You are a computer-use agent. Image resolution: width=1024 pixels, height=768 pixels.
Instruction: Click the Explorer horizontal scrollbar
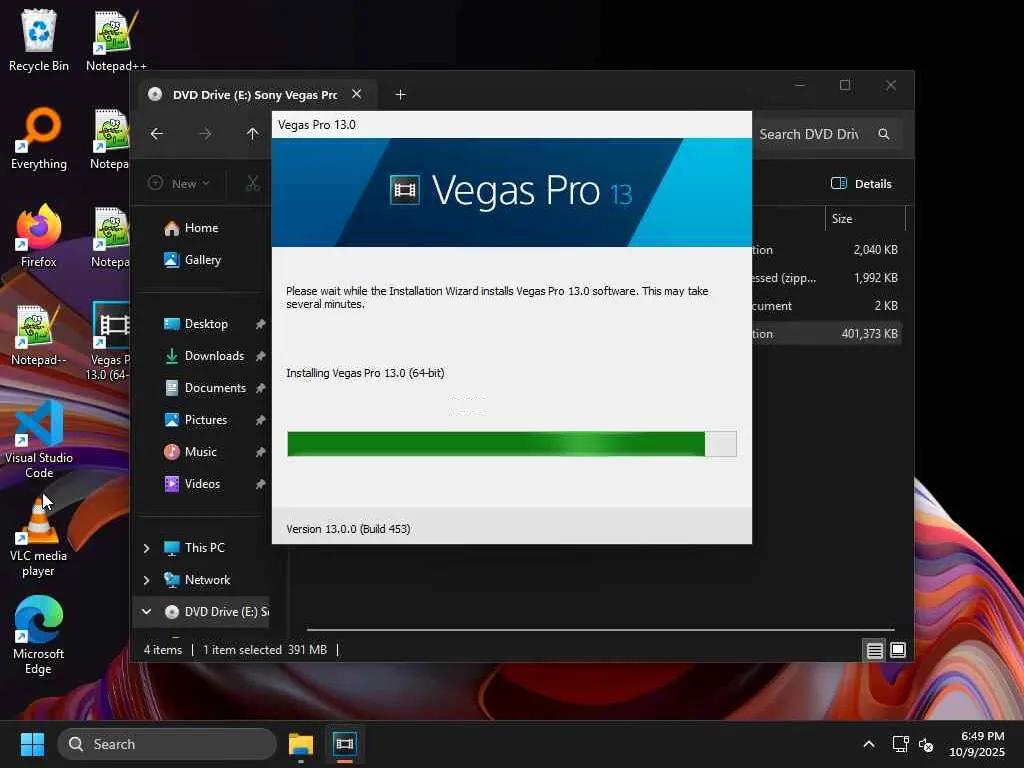tap(600, 630)
